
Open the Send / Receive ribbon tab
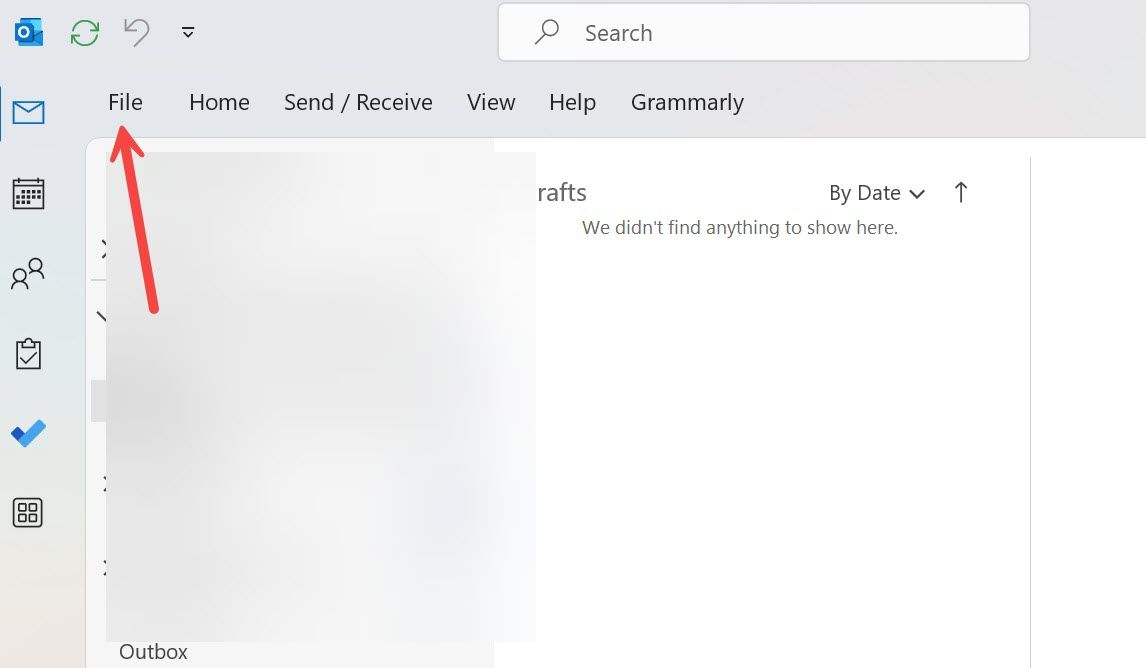click(358, 101)
